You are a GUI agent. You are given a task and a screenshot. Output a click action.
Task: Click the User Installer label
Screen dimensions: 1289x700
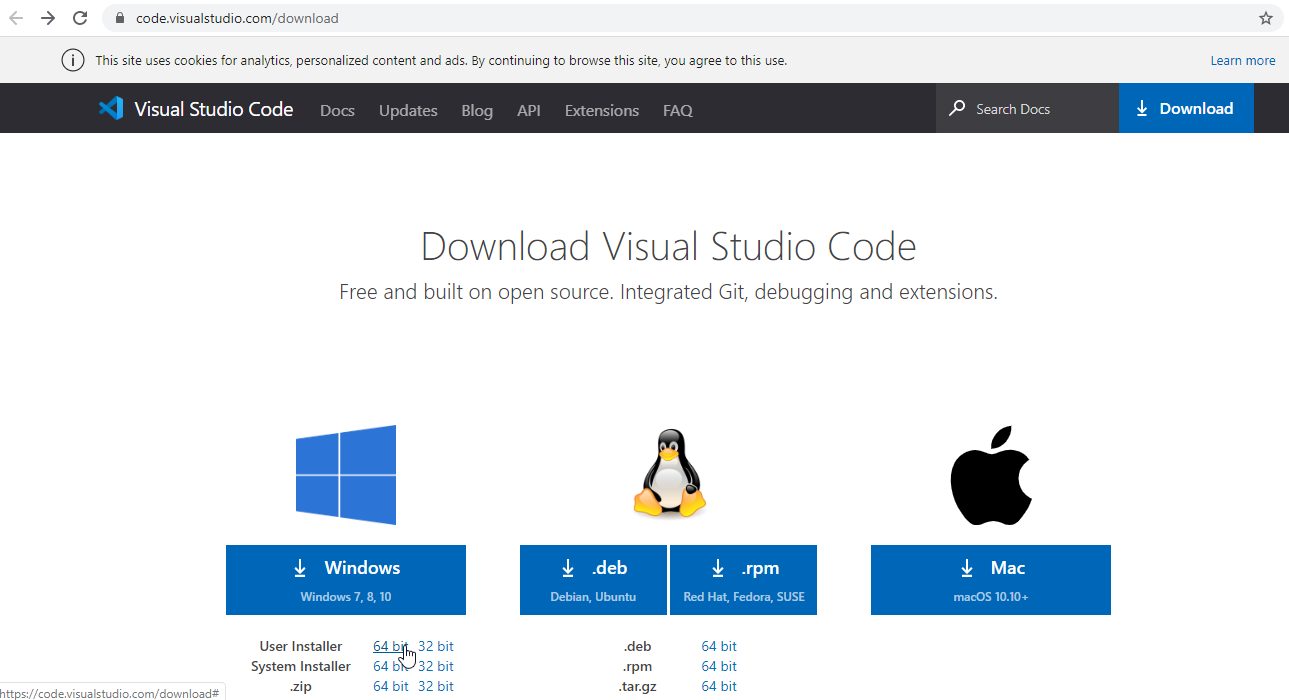[x=300, y=646]
